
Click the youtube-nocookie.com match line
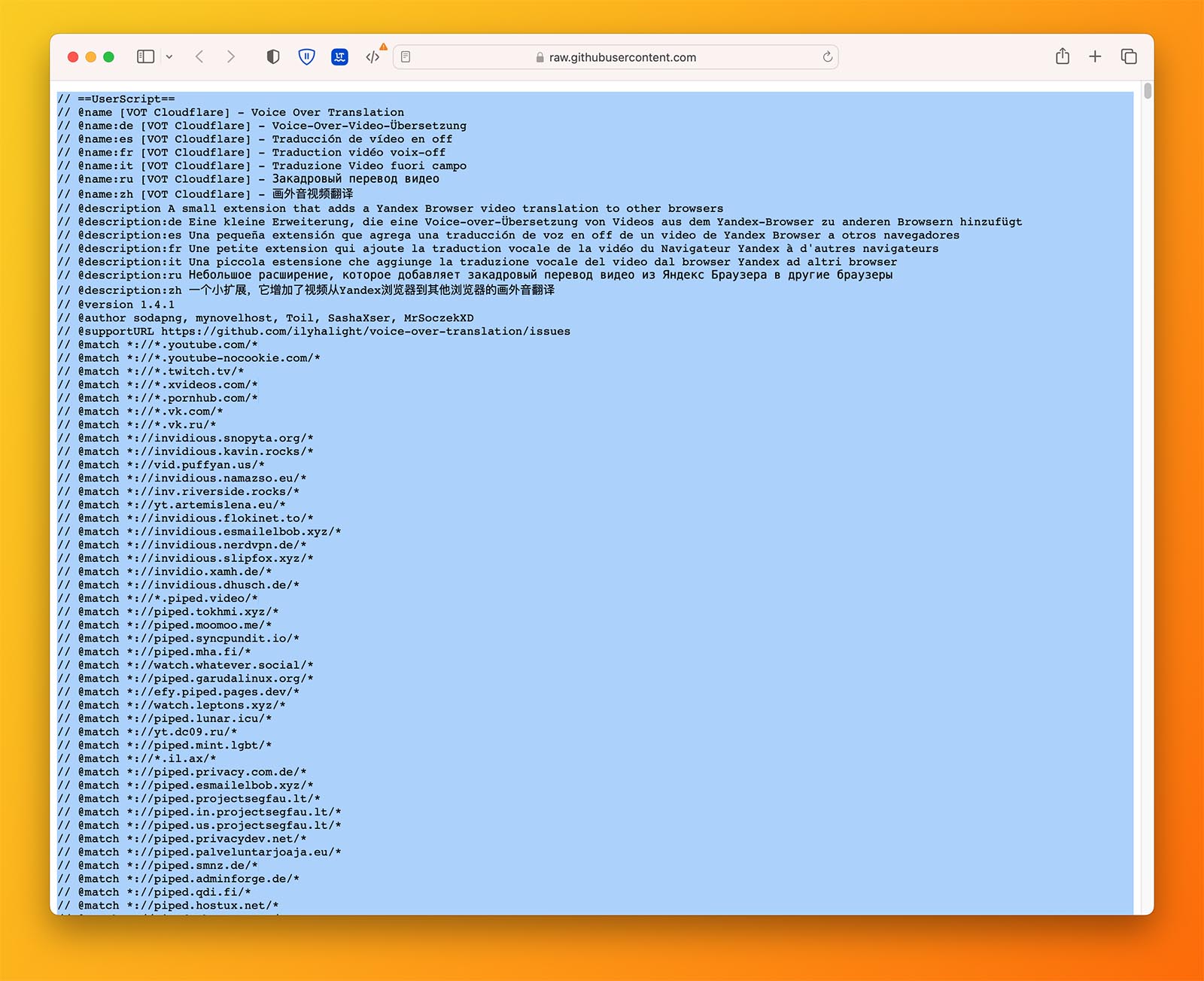pyautogui.click(x=189, y=359)
